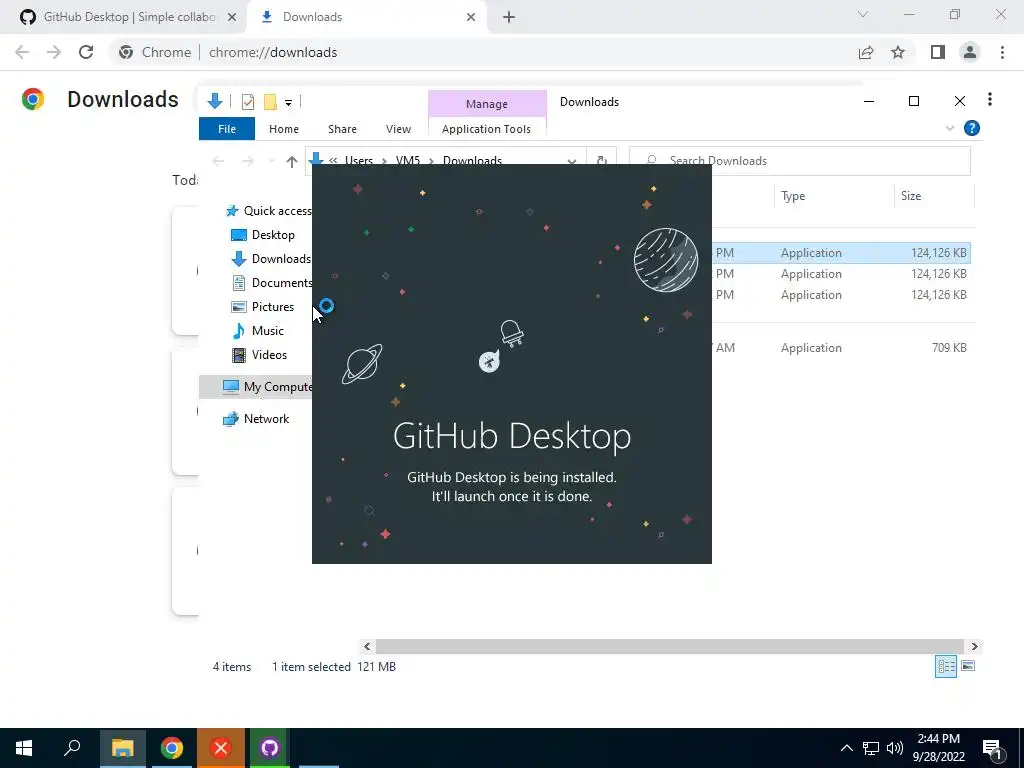Open Explorer help icon
Screen dimensions: 1024x768
coord(972,129)
